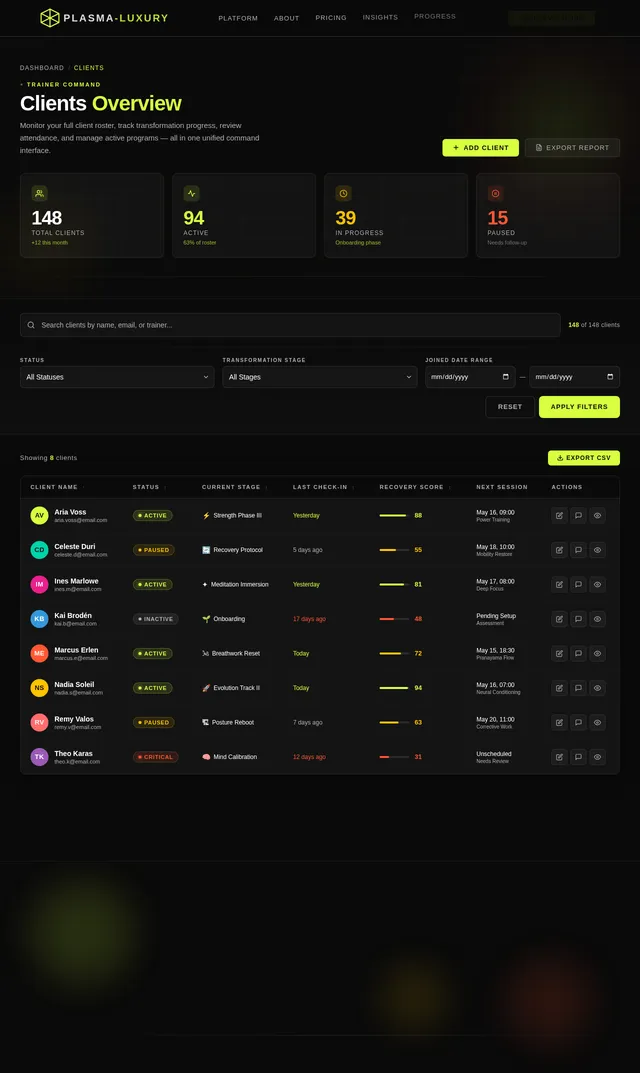Open the Insights nav item
640x1073 pixels.
(x=380, y=17)
